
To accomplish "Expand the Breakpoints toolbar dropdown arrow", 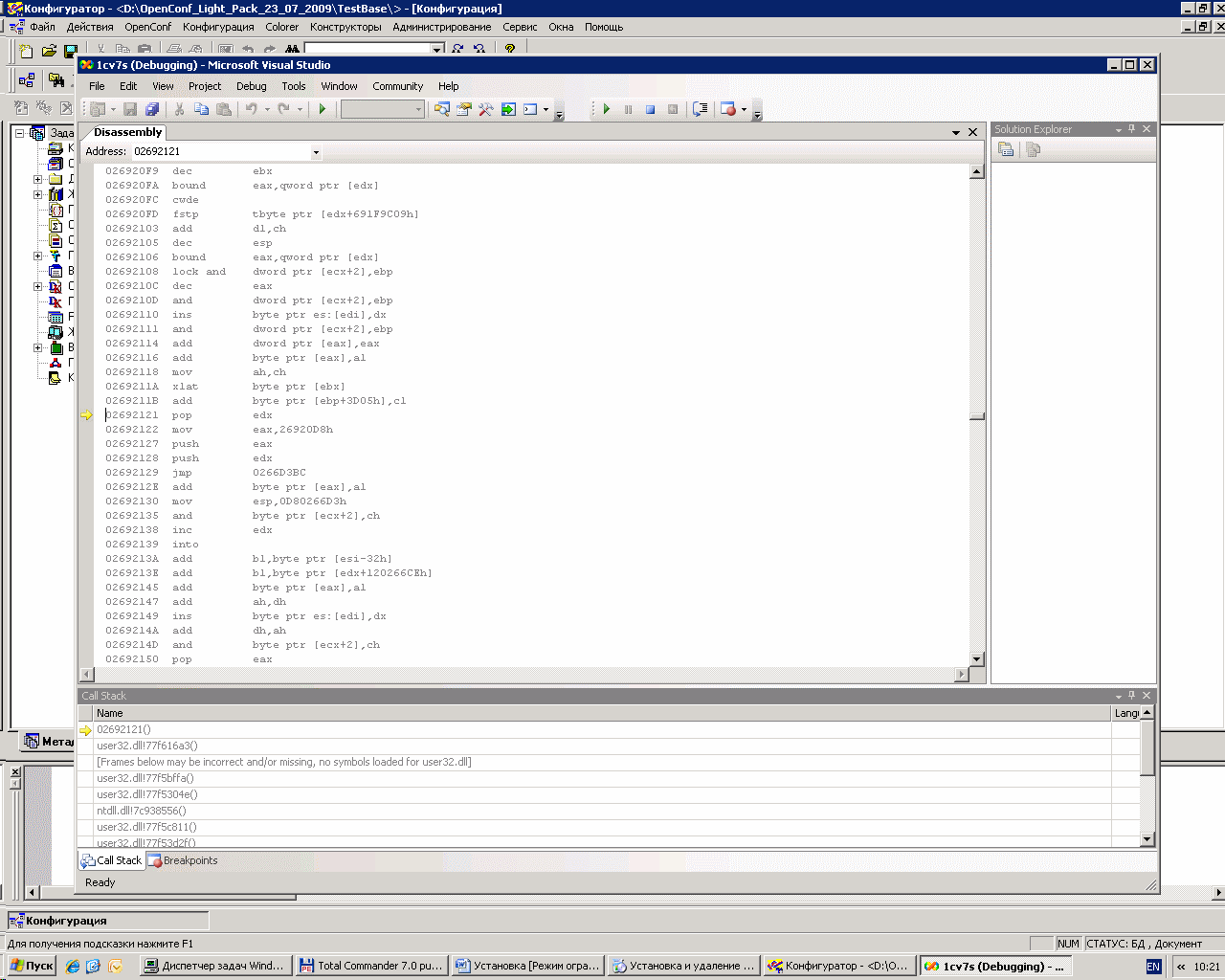I will 744,109.
